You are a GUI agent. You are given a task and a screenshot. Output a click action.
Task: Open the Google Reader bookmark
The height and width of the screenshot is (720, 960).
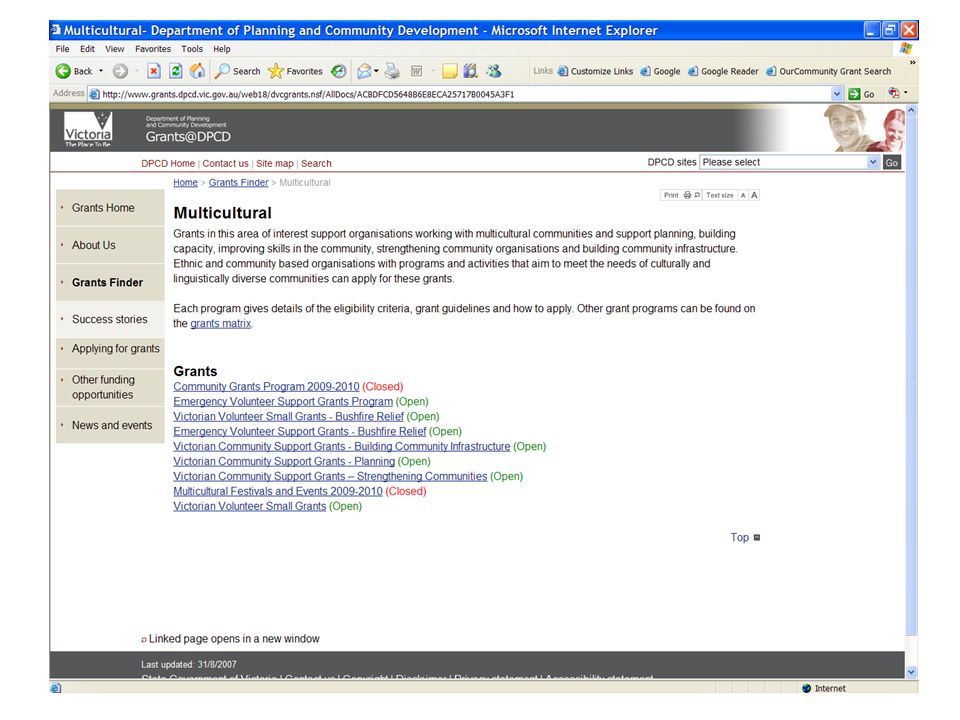click(722, 72)
